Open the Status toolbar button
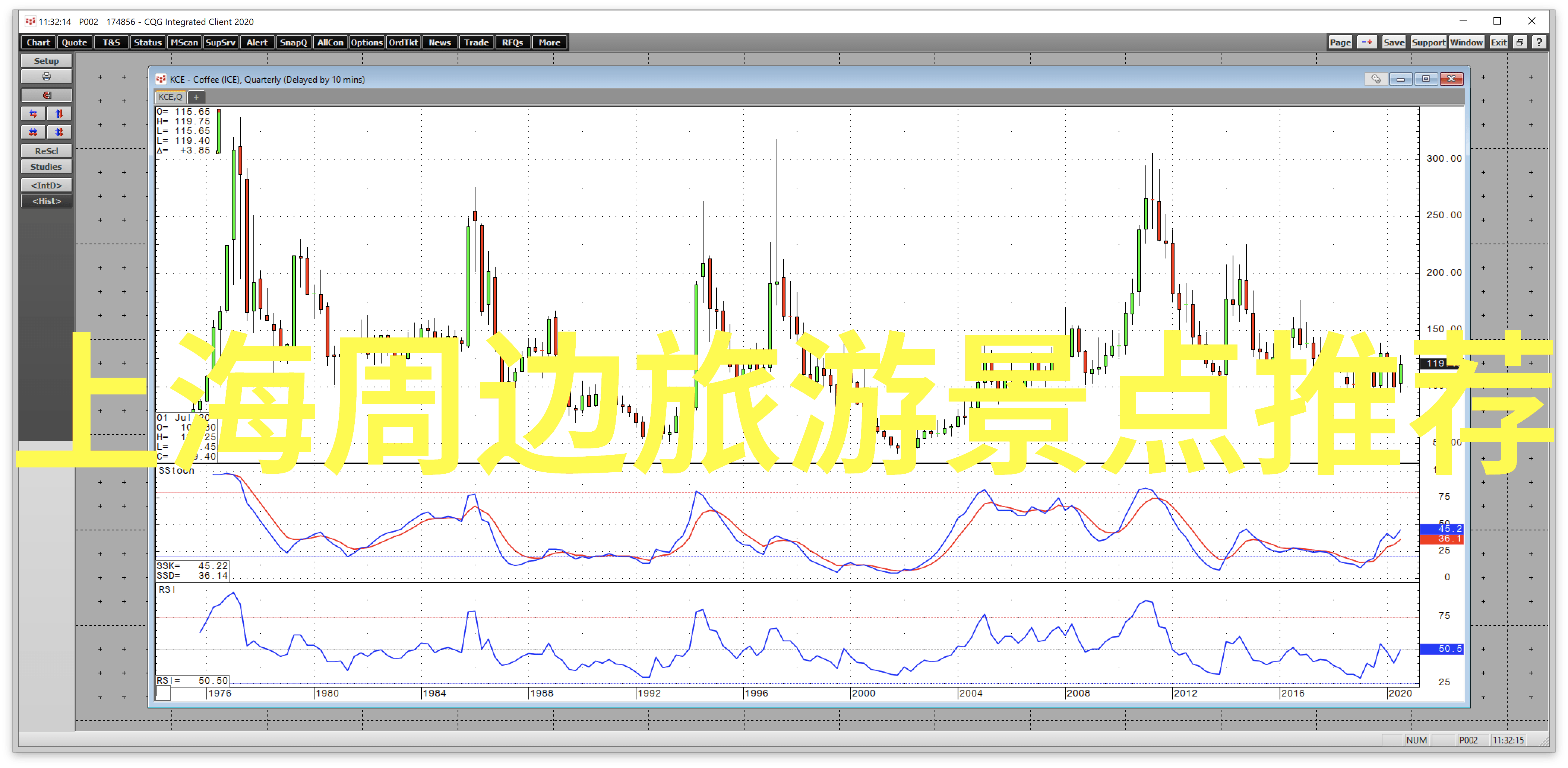Image resolution: width=1568 pixels, height=768 pixels. pos(147,42)
